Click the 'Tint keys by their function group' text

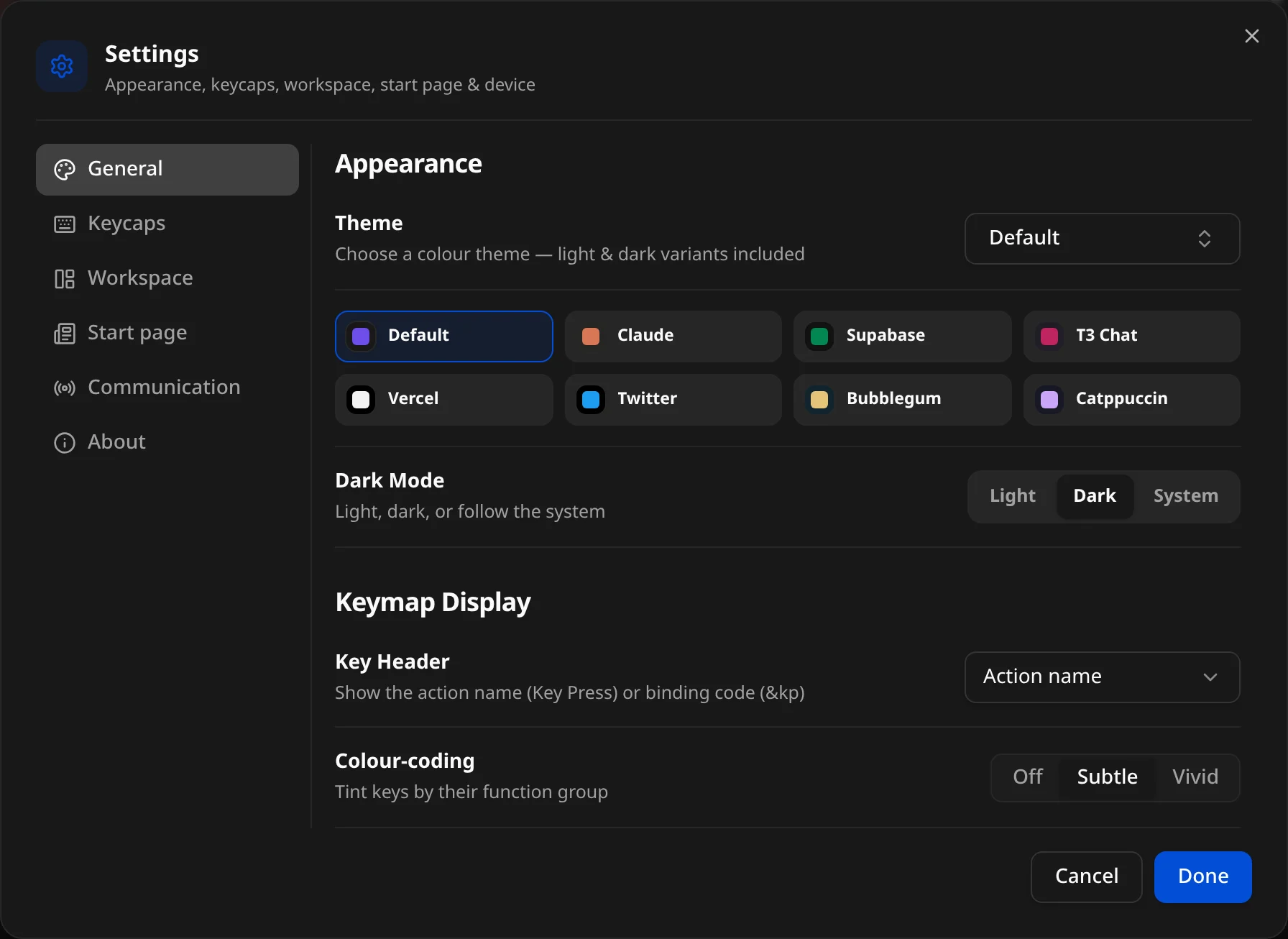point(471,792)
